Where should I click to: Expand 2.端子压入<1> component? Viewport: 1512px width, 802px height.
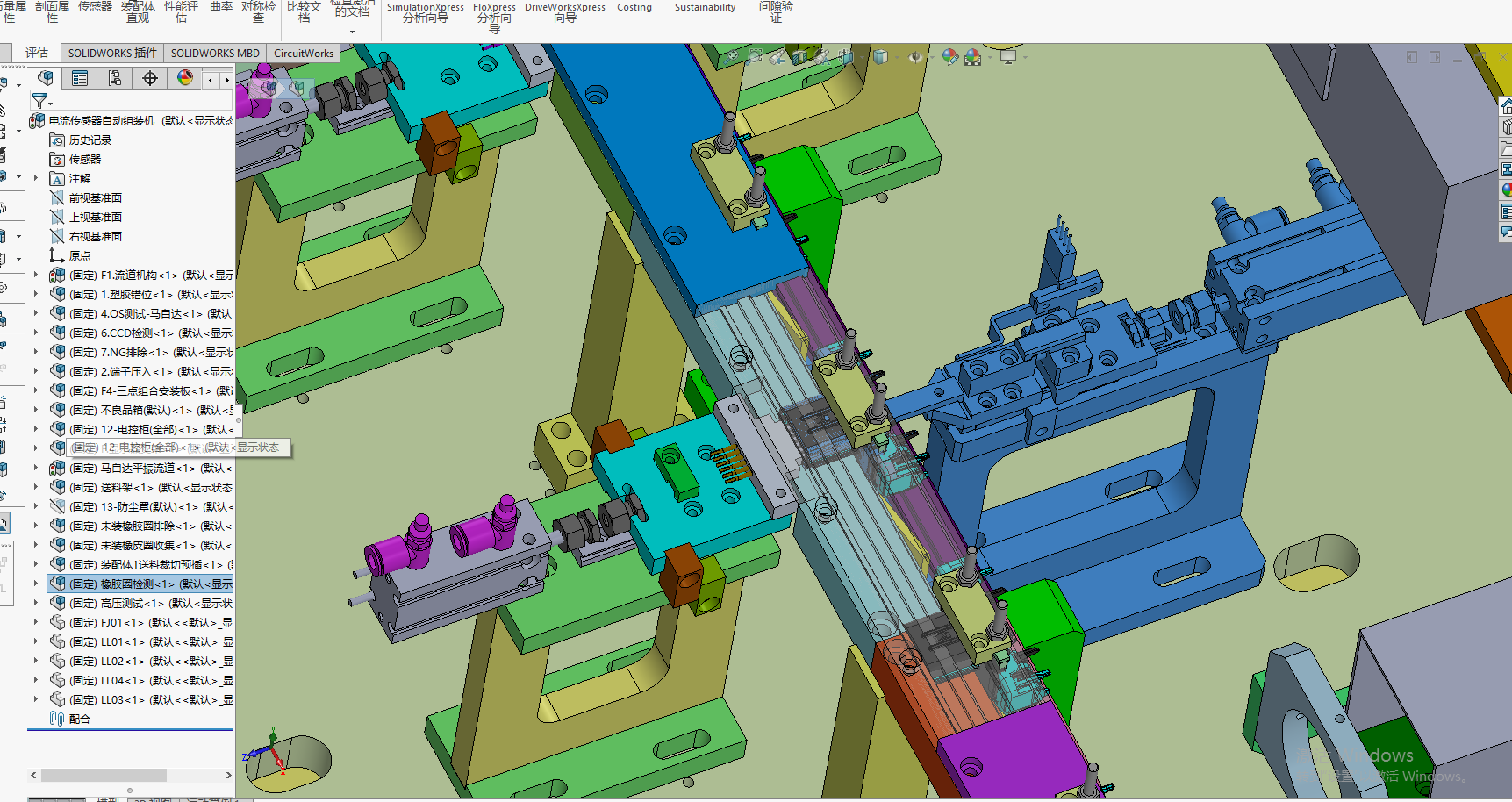(x=36, y=372)
